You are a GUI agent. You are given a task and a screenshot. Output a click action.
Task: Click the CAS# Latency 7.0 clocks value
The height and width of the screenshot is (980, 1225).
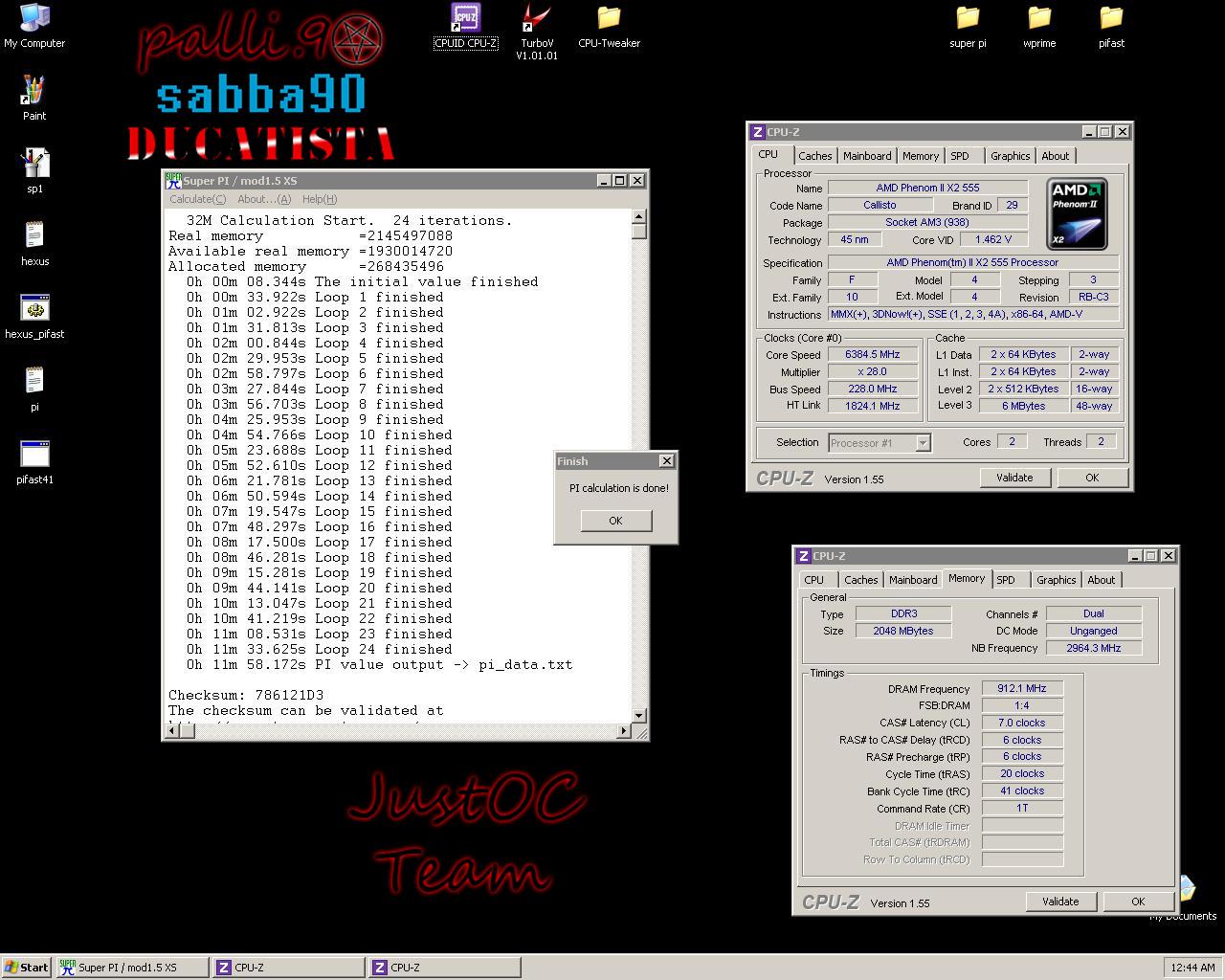click(1022, 724)
